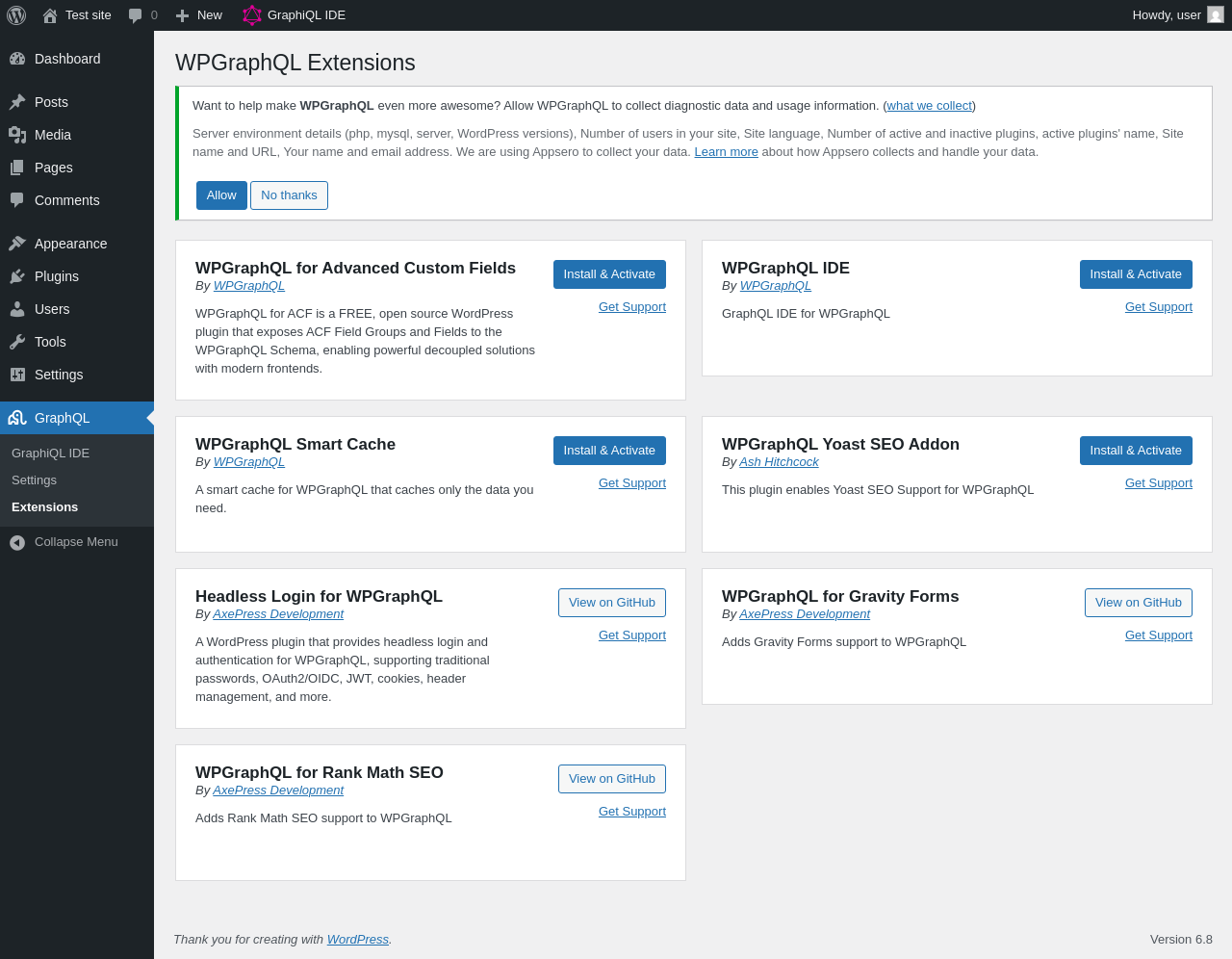
Task: Click the user avatar in top bar
Action: point(1216,15)
